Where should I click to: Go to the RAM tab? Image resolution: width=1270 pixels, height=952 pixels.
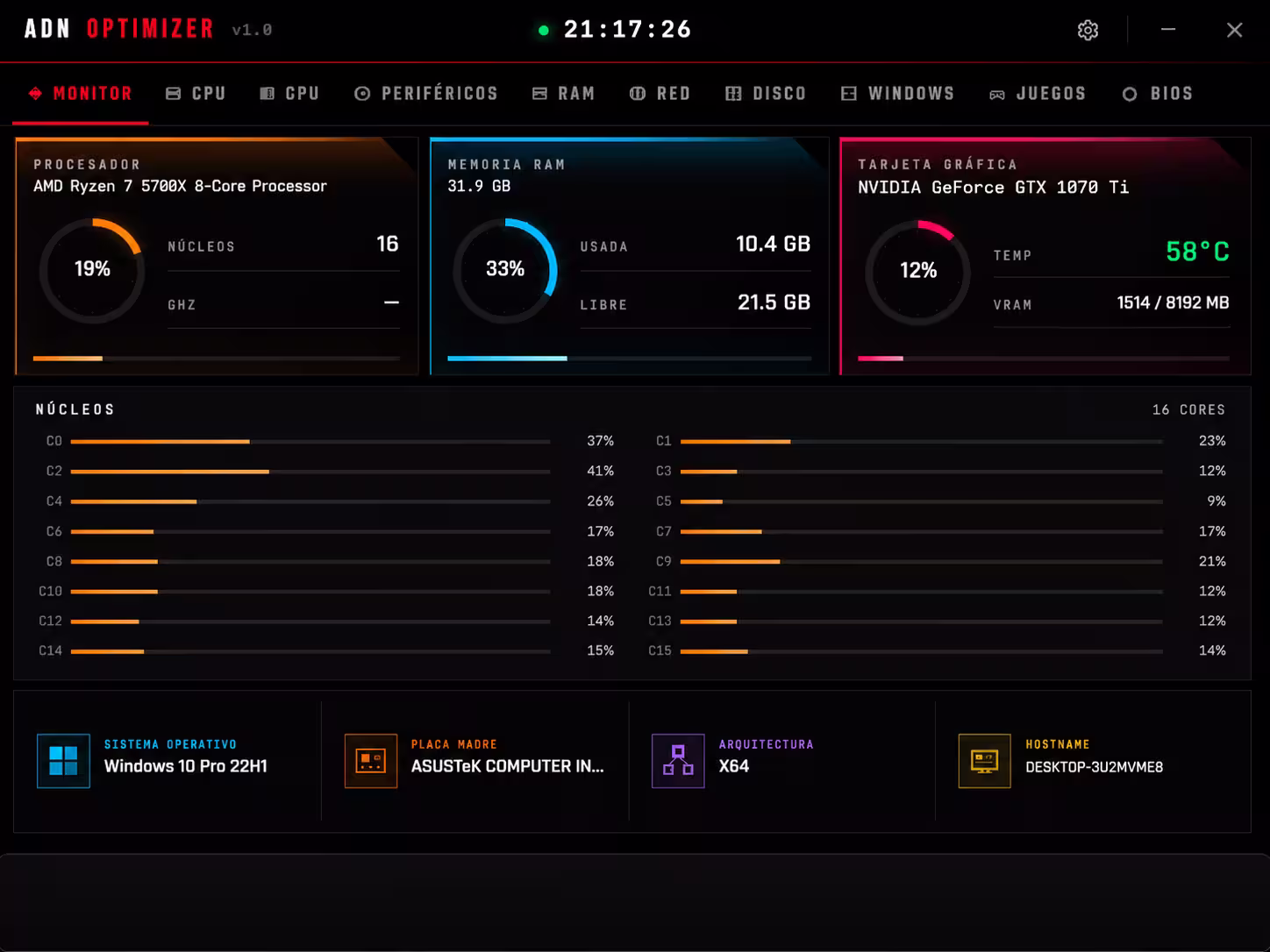click(564, 94)
